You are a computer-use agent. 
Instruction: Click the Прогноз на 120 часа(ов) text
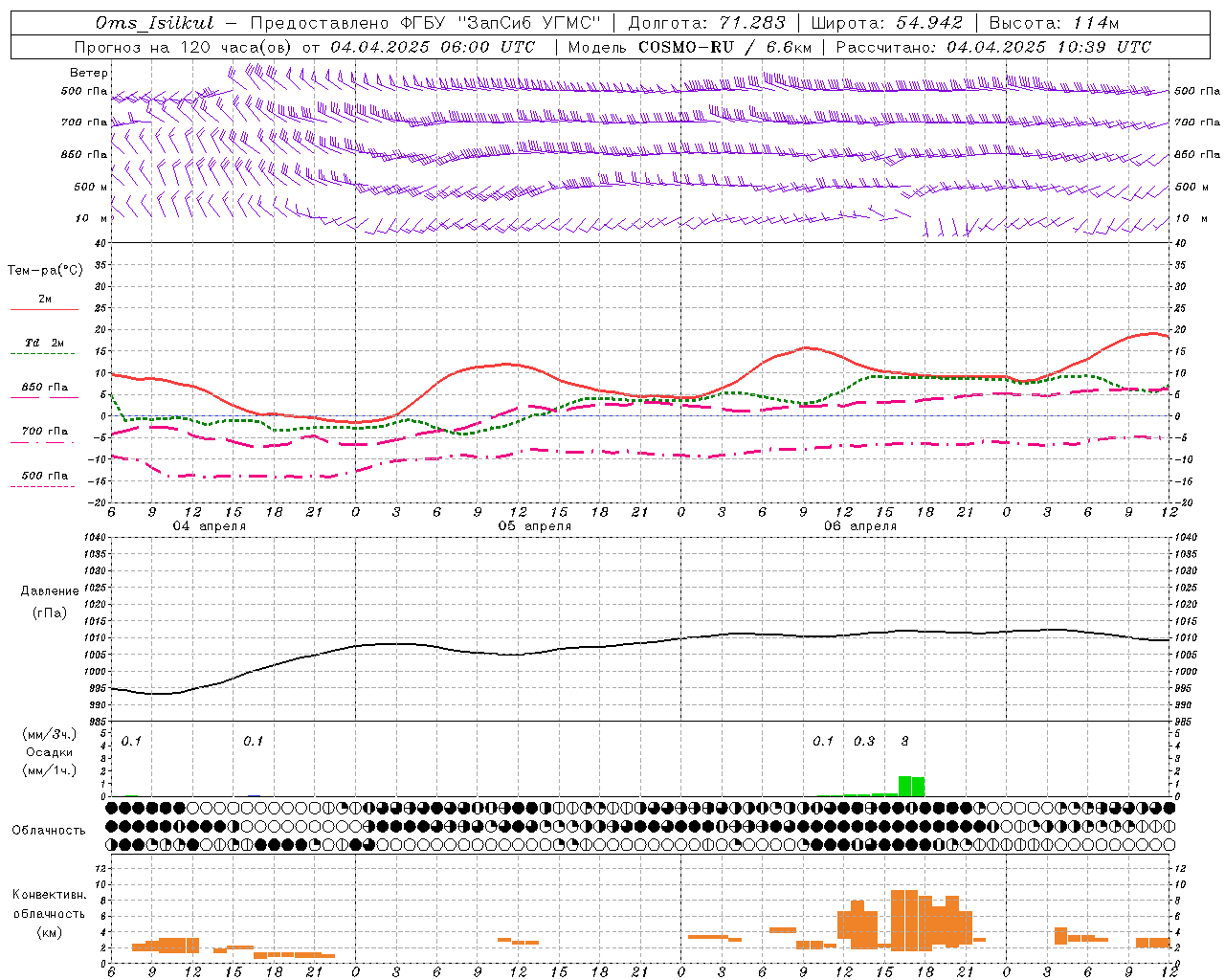point(184,47)
